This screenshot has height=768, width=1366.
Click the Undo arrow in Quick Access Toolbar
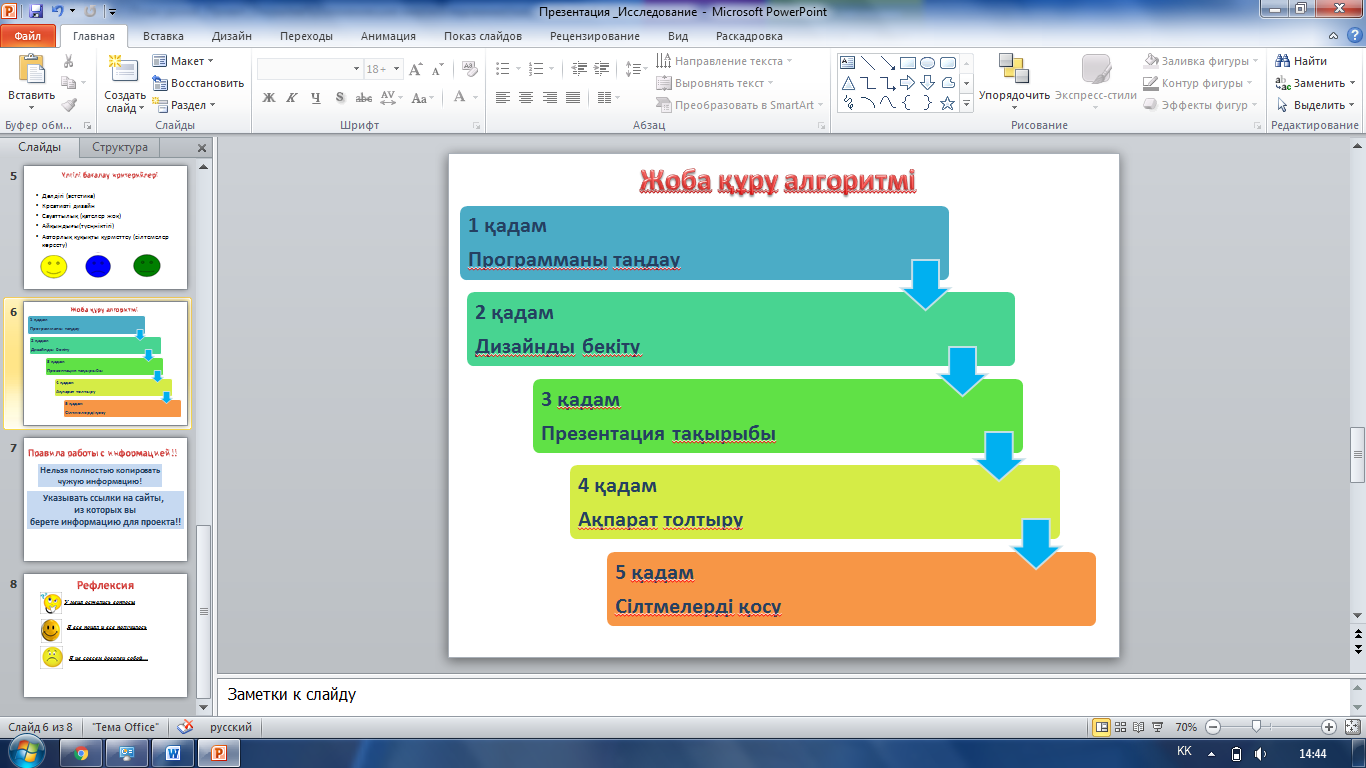(60, 11)
